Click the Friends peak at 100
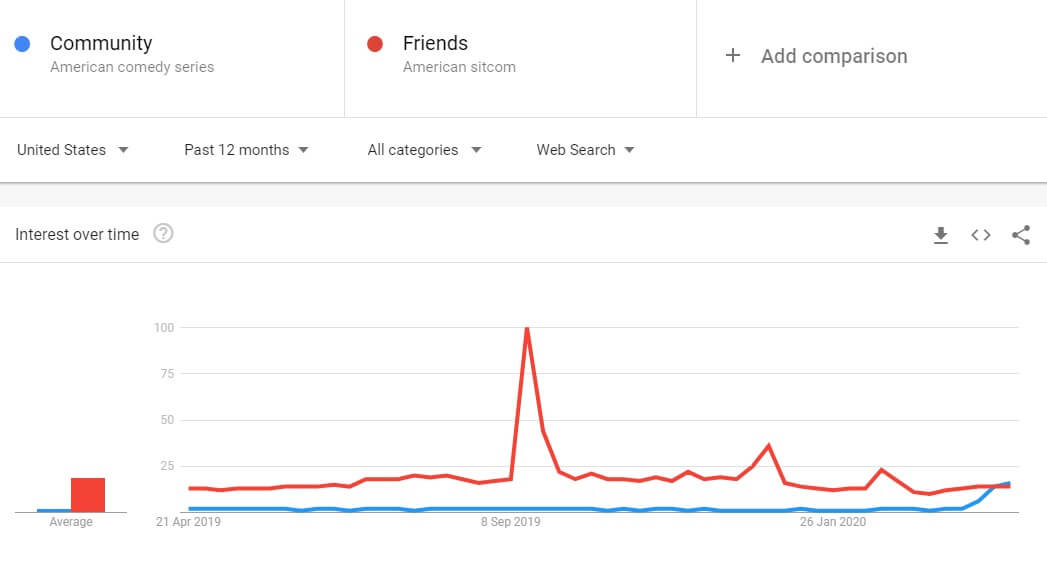Image resolution: width=1047 pixels, height=585 pixels. click(x=526, y=329)
